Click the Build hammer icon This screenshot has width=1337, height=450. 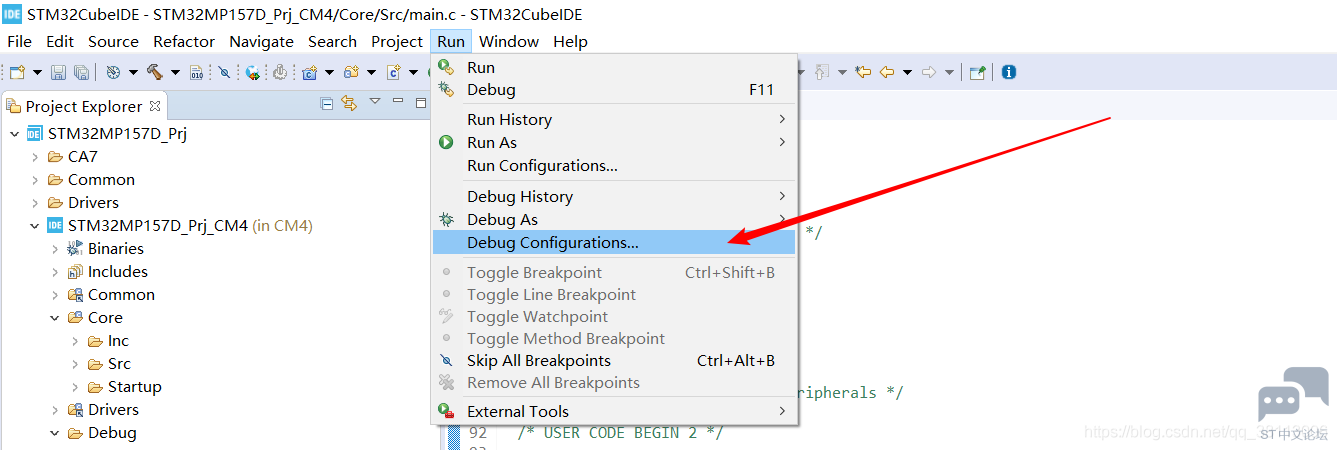tap(155, 72)
